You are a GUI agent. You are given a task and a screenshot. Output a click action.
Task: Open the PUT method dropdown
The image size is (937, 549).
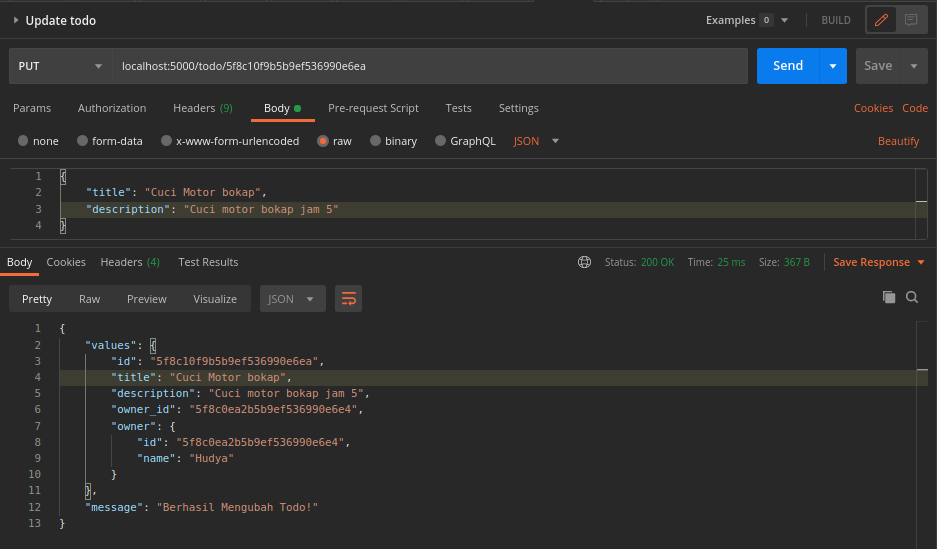[x=60, y=66]
